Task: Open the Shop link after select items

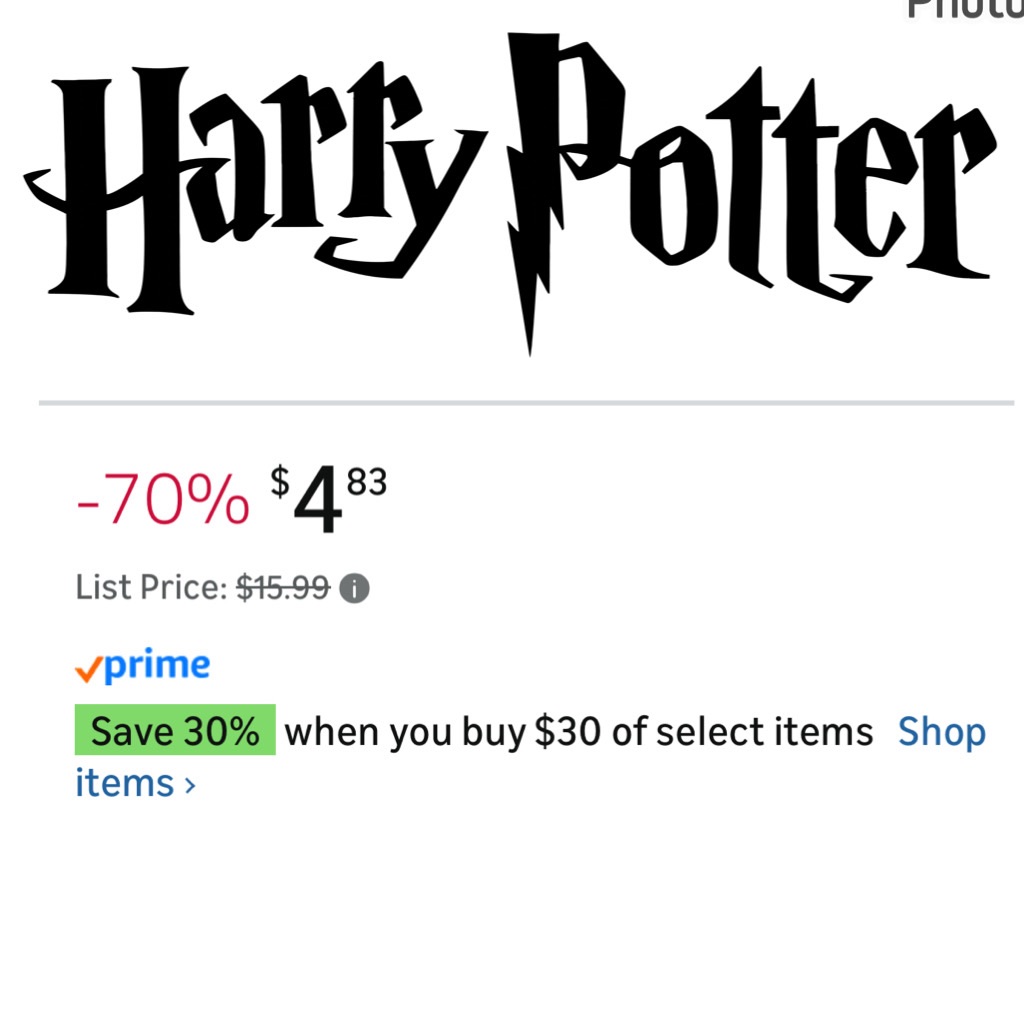Action: tap(941, 732)
